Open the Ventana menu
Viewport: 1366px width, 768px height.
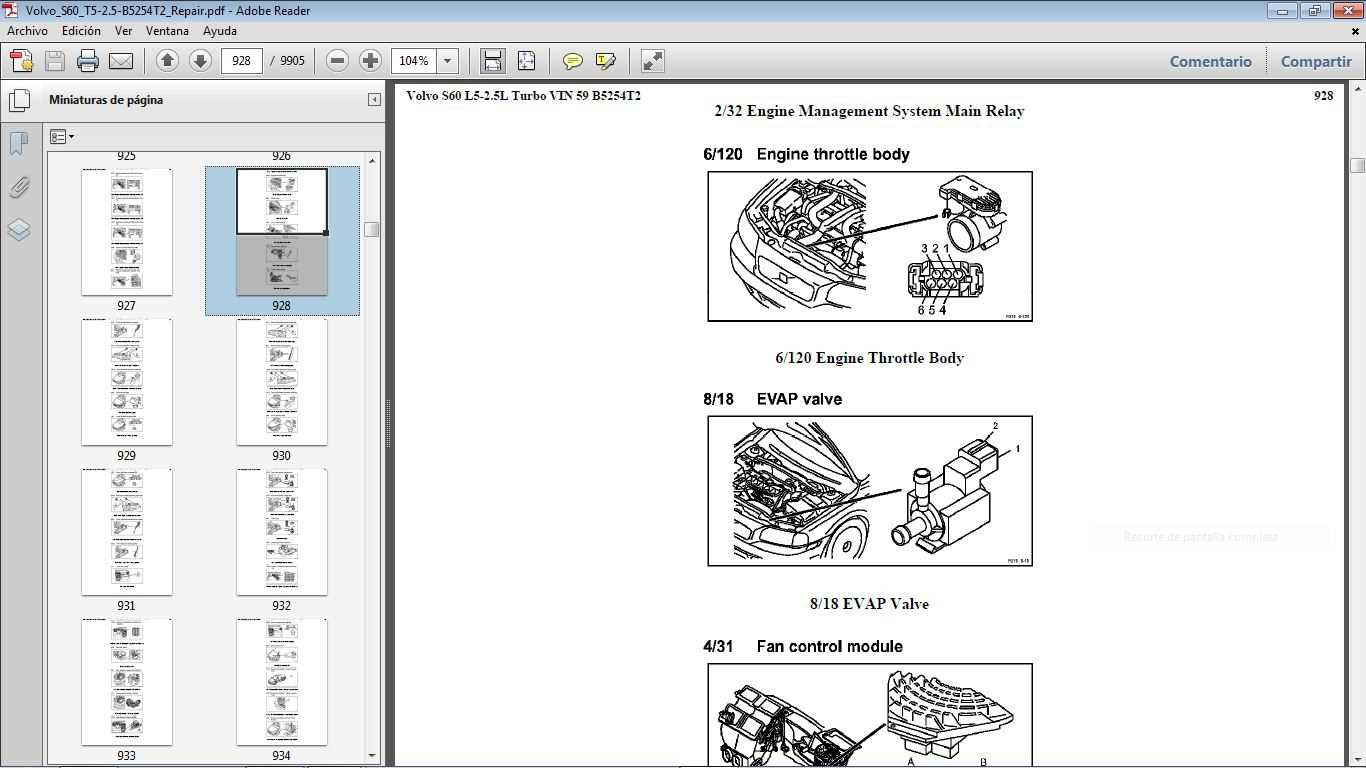pos(167,31)
